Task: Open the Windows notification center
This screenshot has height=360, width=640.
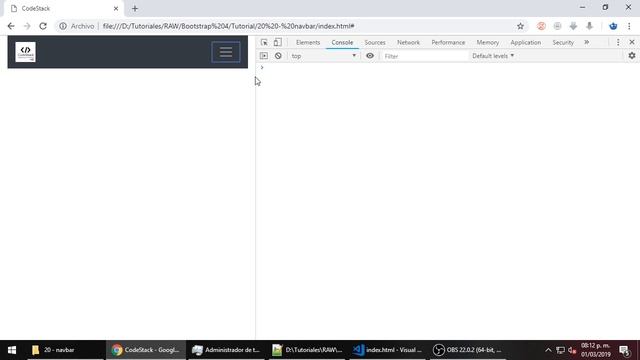Action: point(624,350)
